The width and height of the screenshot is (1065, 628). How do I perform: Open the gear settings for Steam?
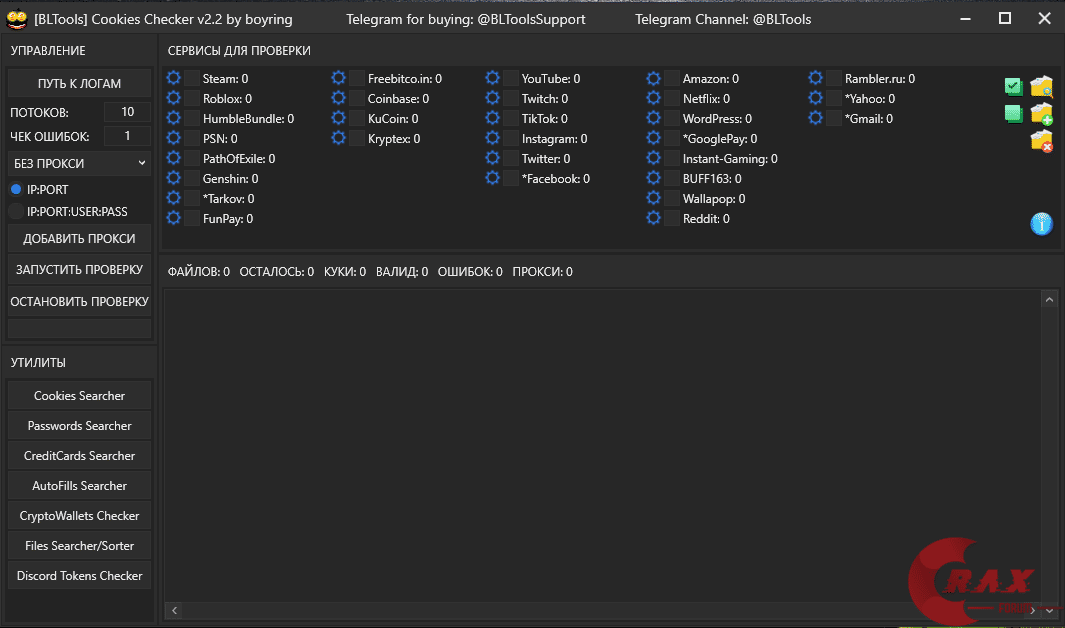[x=174, y=78]
